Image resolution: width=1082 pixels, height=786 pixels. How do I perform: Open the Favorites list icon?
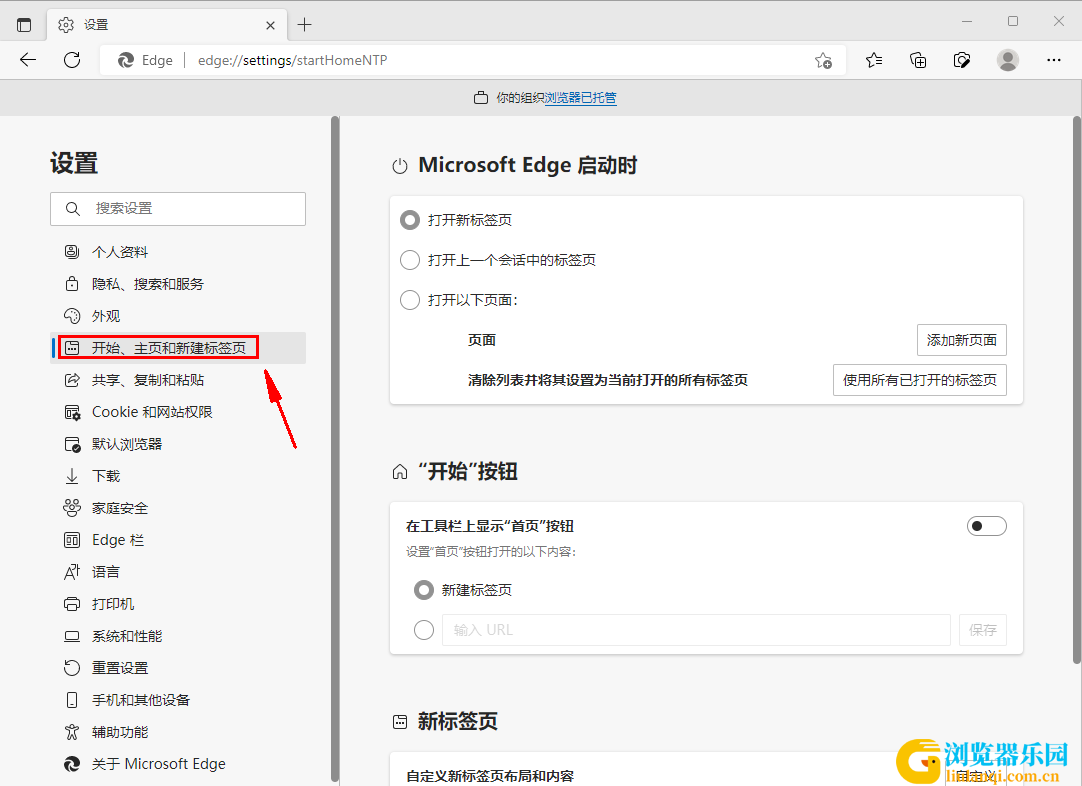[874, 61]
